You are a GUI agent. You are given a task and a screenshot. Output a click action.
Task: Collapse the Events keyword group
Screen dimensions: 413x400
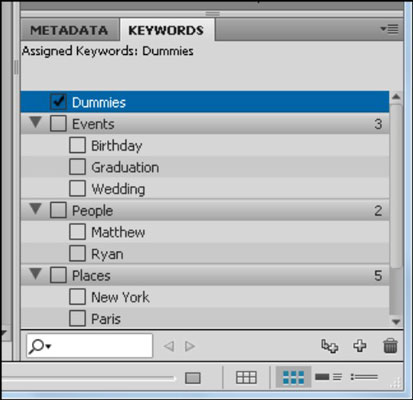[x=35, y=122]
